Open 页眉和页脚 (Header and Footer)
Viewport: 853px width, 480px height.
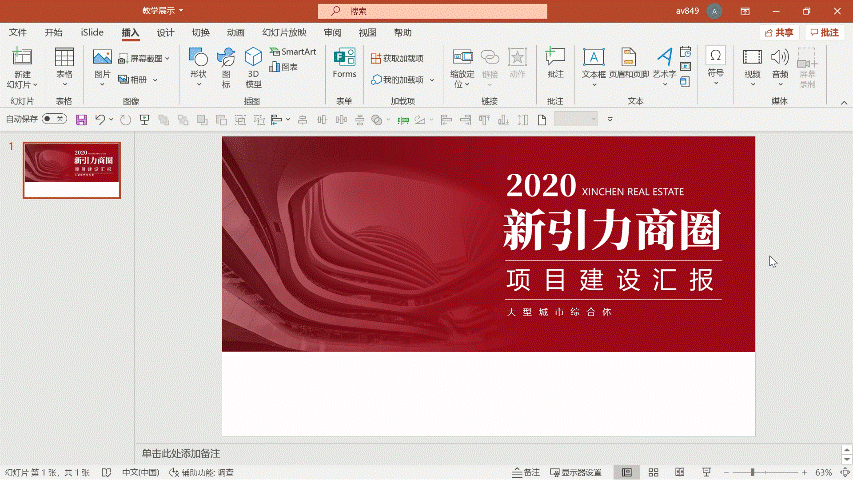click(629, 63)
